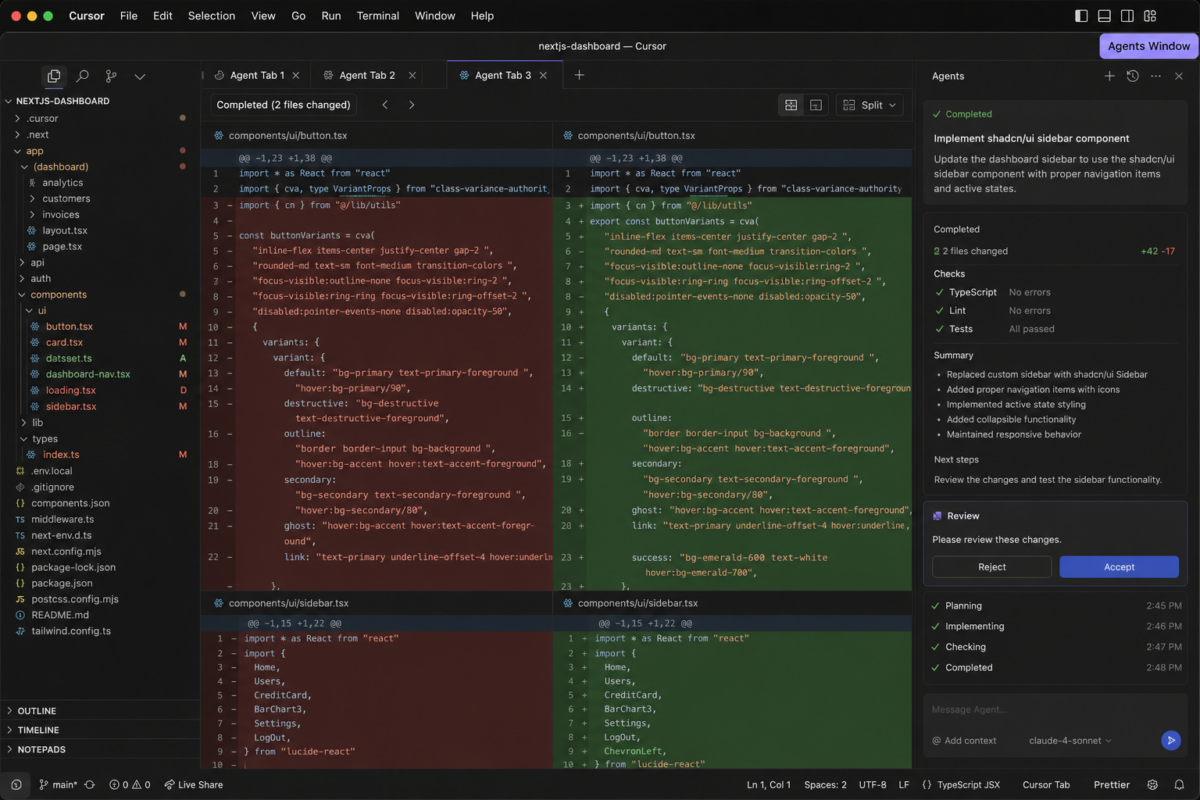1200x800 pixels.
Task: Expand the .next folder
Action: click(37, 134)
